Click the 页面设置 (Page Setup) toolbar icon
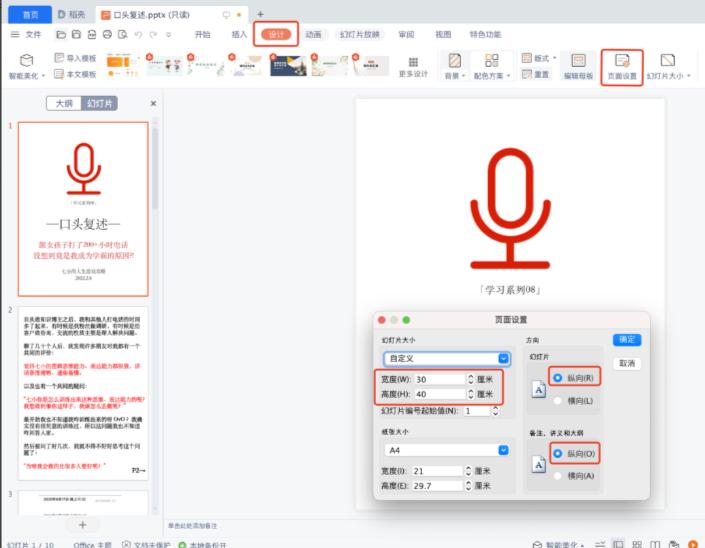The width and height of the screenshot is (705, 548). coord(621,61)
